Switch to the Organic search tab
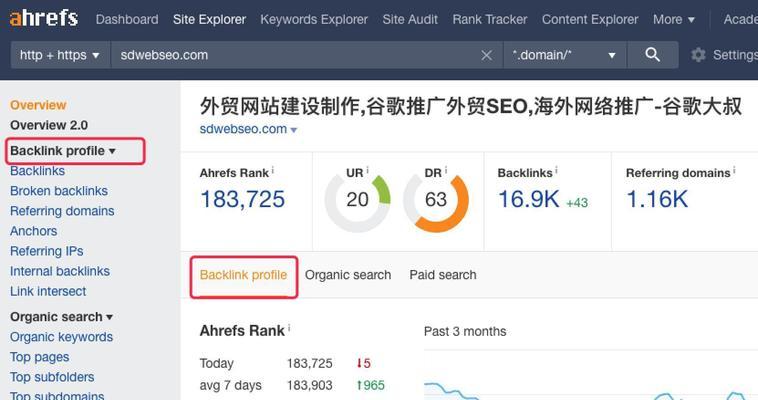758x400 pixels. [x=348, y=275]
